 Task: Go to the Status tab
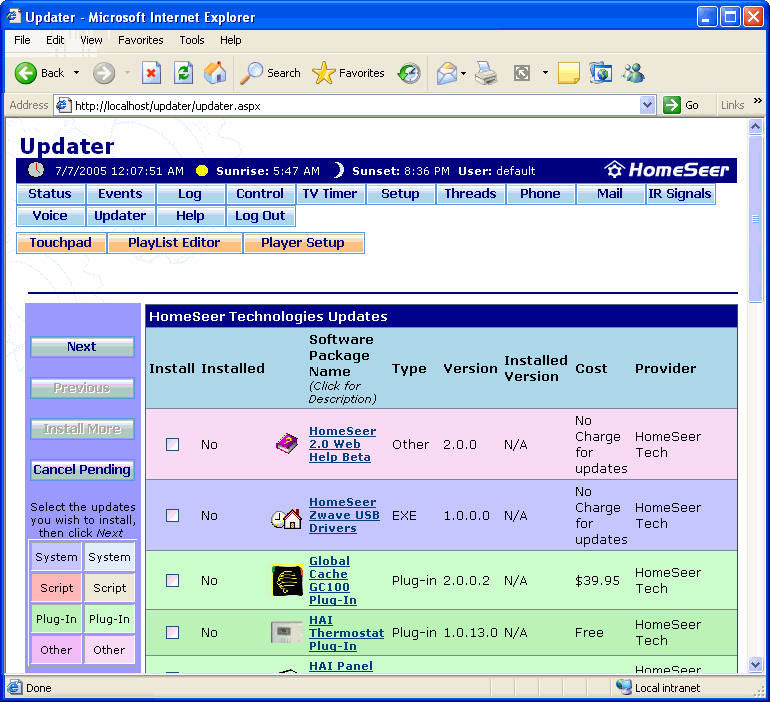[x=50, y=194]
